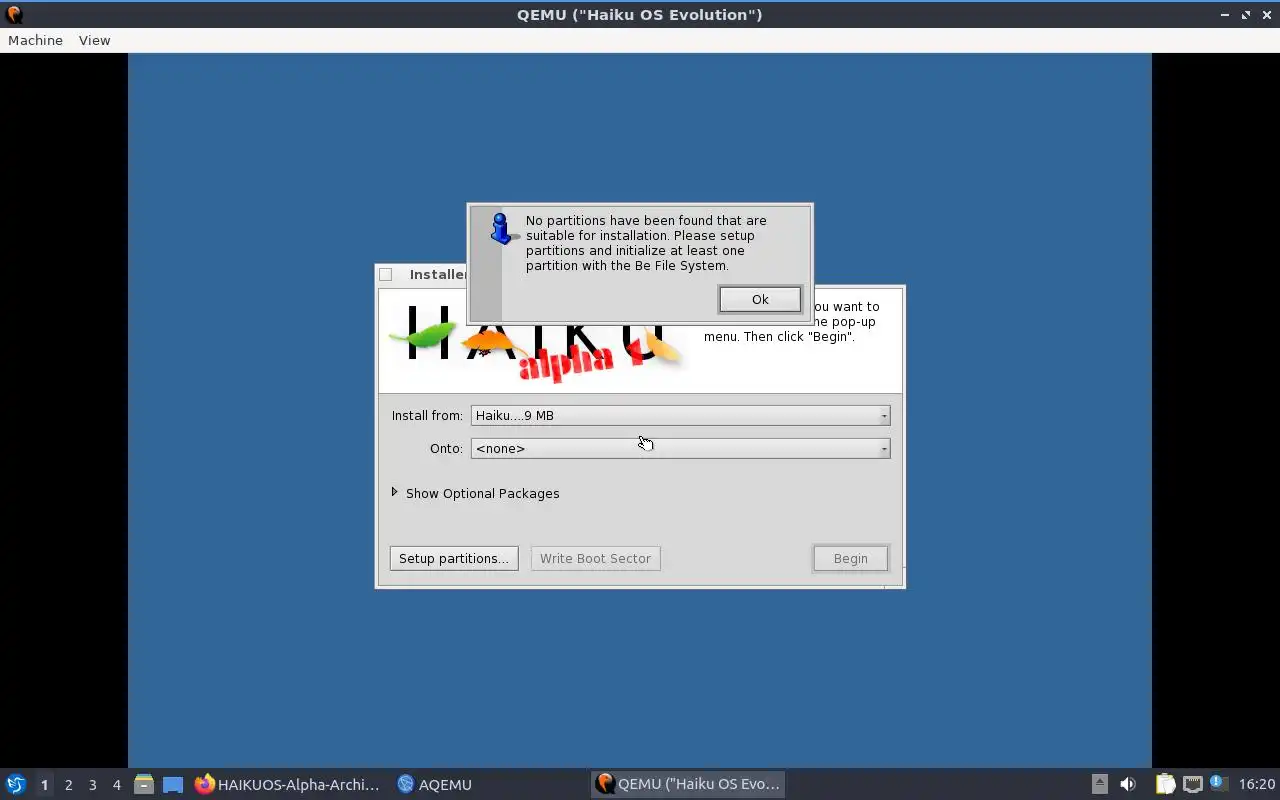Click the Write Boot Sector button
The width and height of the screenshot is (1280, 800).
click(x=595, y=558)
